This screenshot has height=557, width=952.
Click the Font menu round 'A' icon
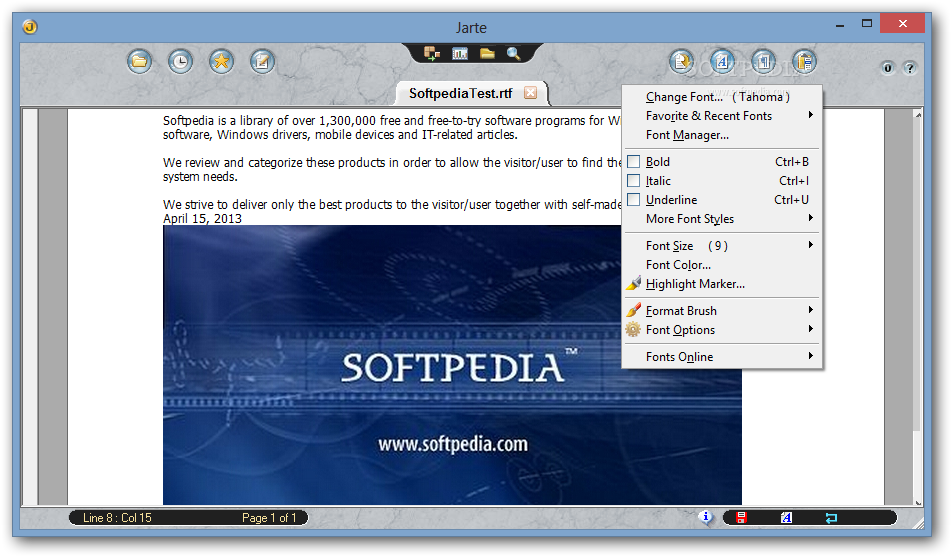(x=722, y=61)
